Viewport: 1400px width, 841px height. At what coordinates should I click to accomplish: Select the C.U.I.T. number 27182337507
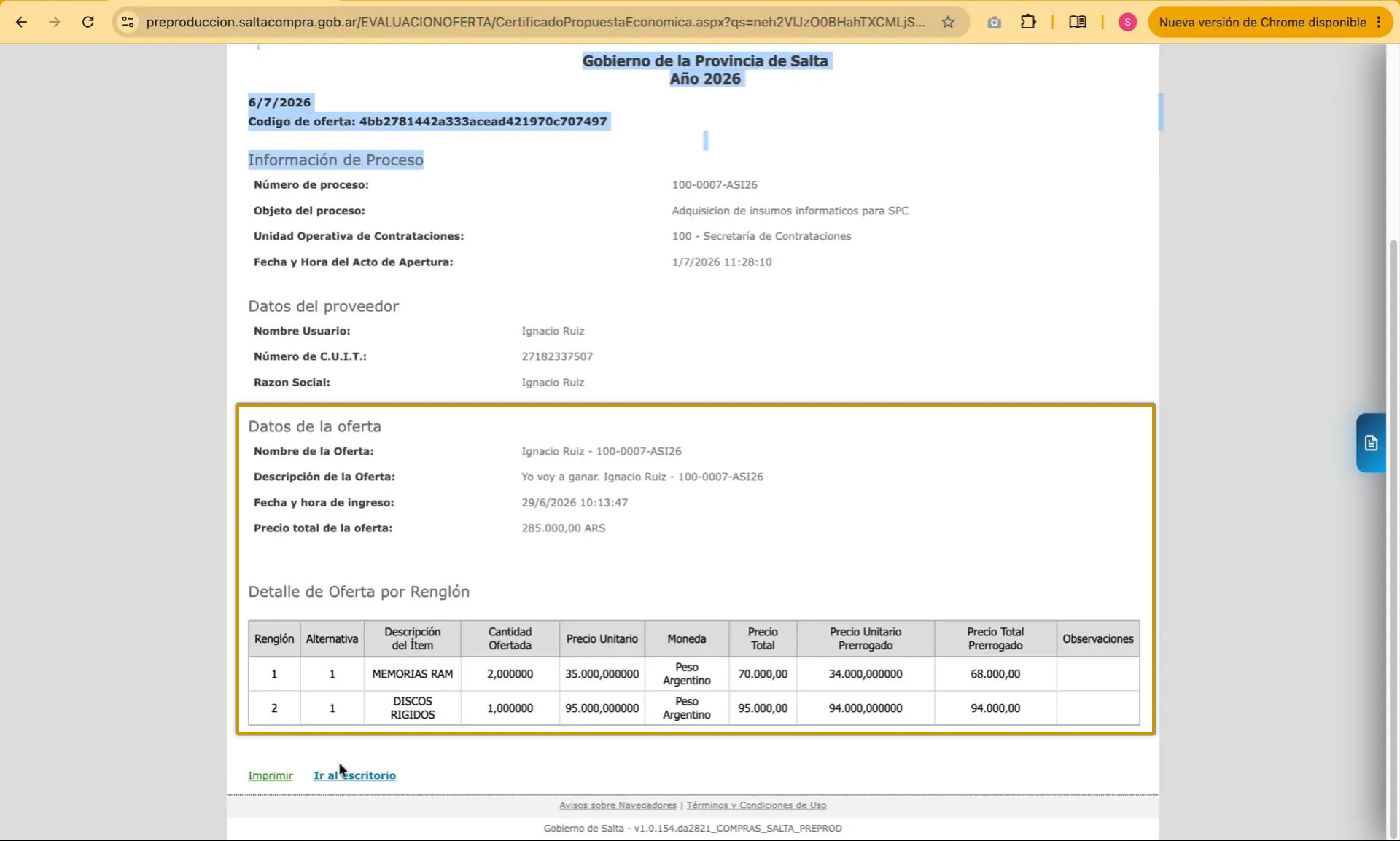(x=557, y=356)
